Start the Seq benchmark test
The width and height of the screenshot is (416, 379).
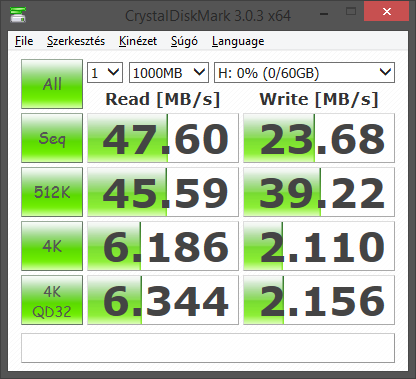pos(52,138)
